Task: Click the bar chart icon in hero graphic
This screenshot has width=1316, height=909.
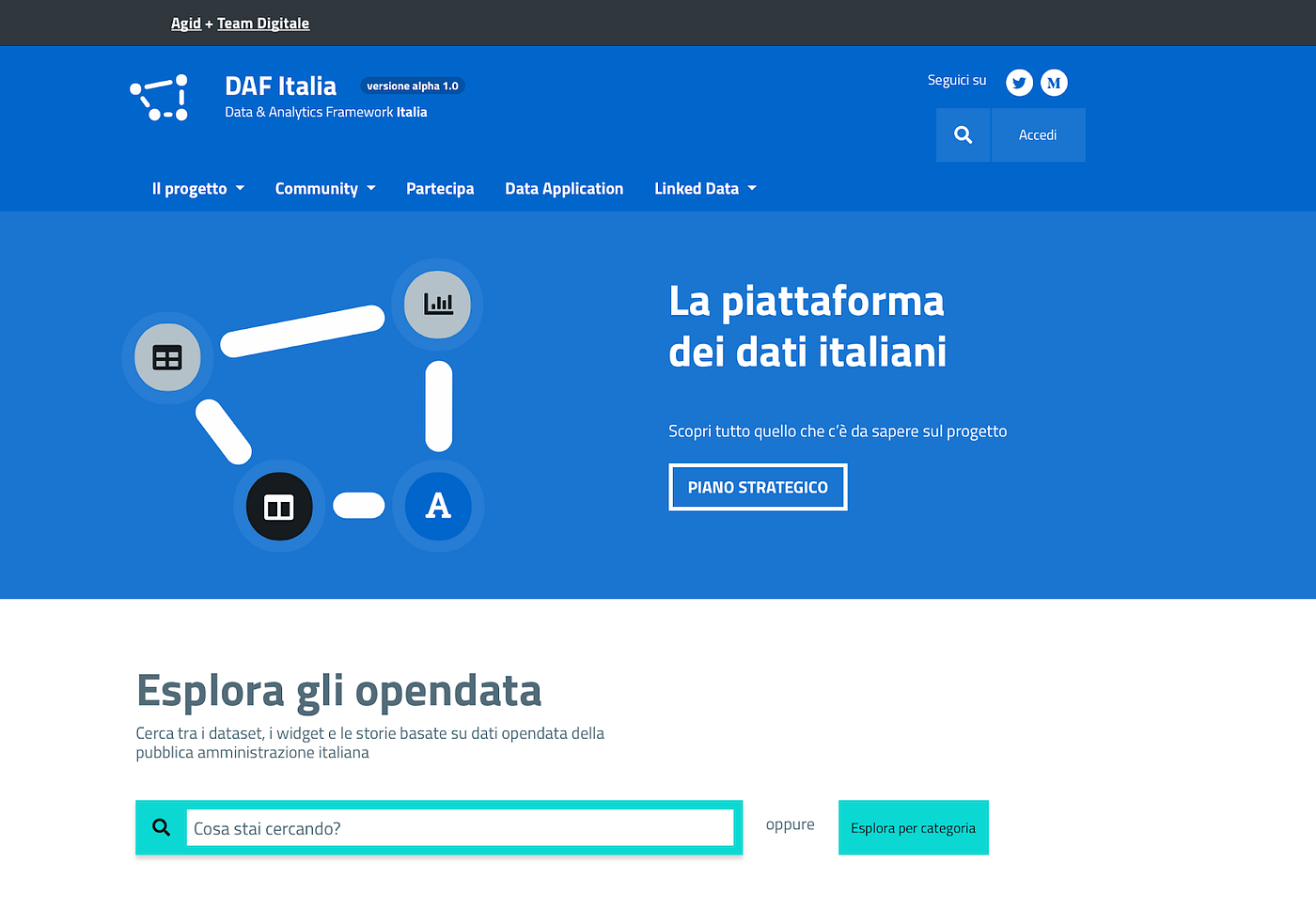Action: [437, 305]
